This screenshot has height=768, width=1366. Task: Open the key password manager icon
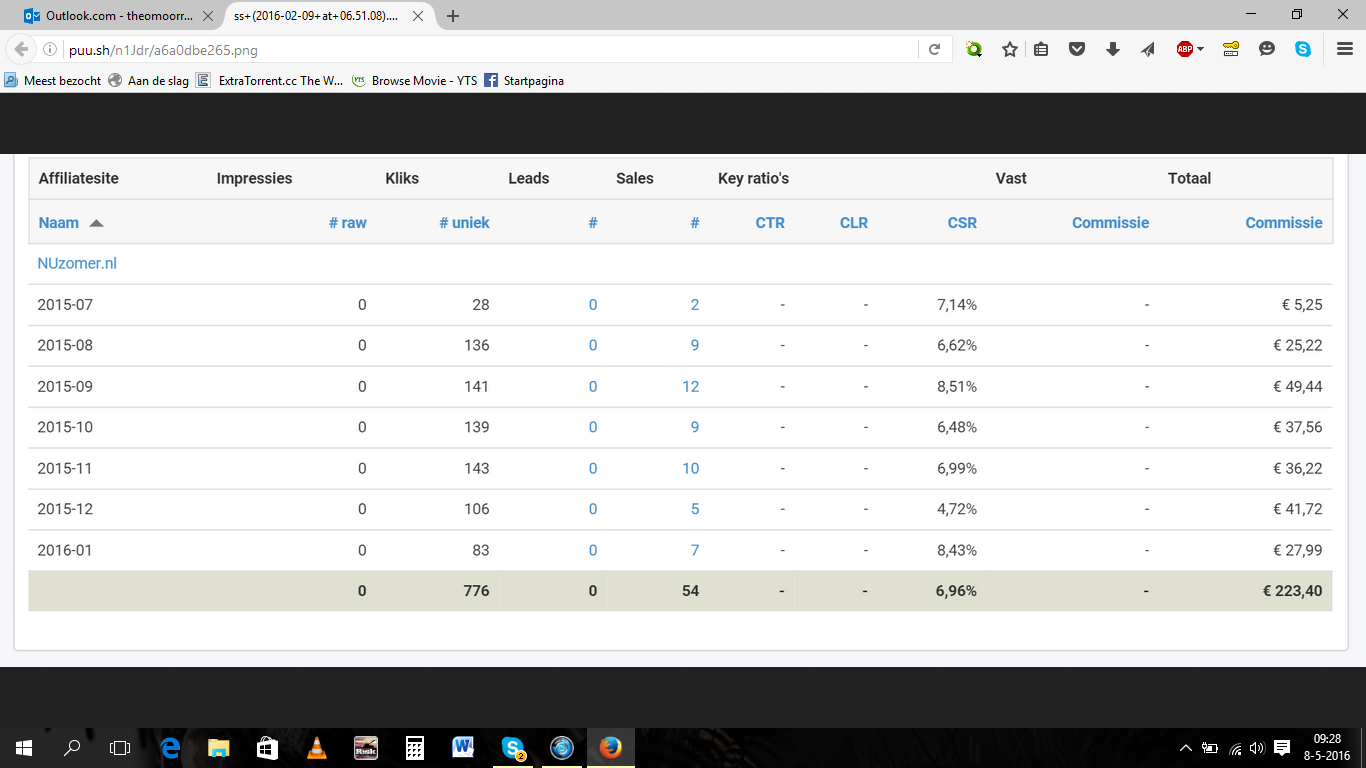pos(1231,49)
